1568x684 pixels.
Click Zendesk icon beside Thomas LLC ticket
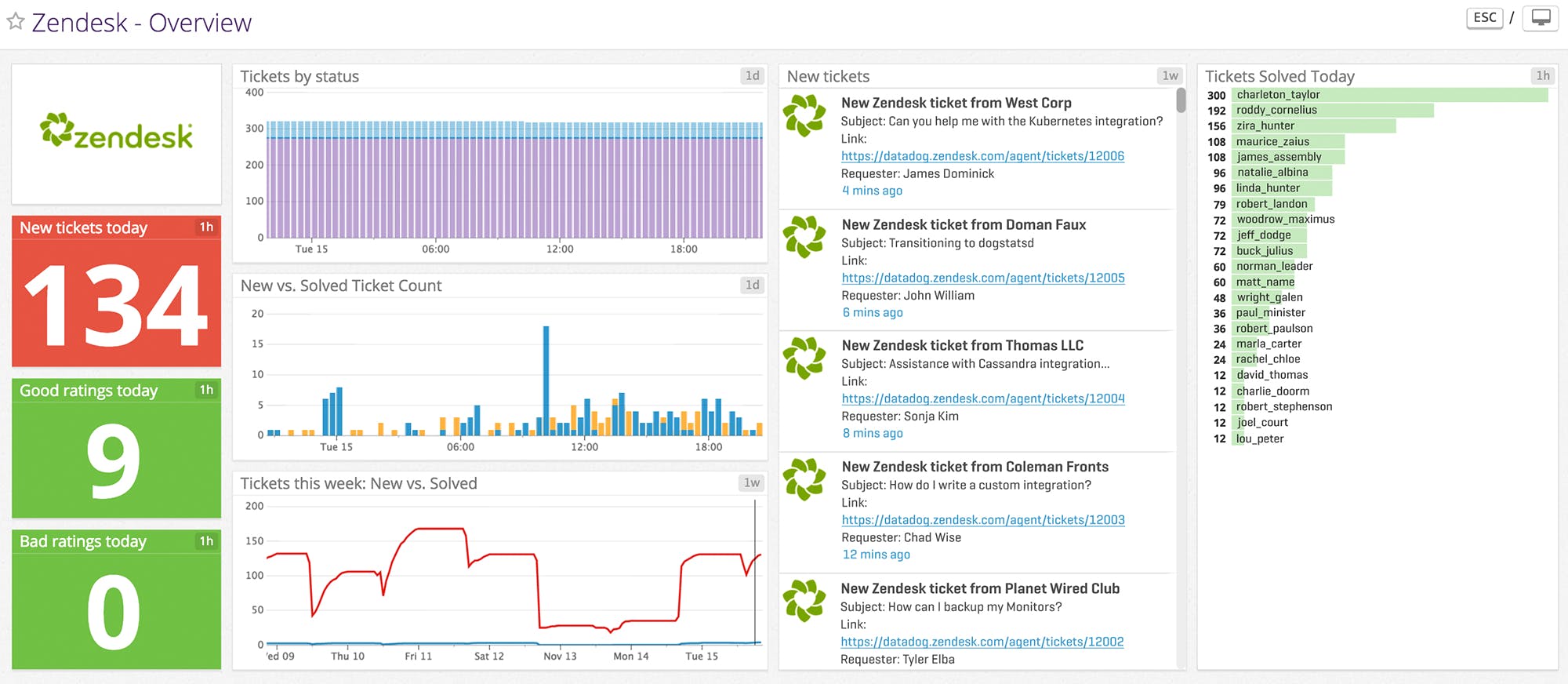click(804, 358)
